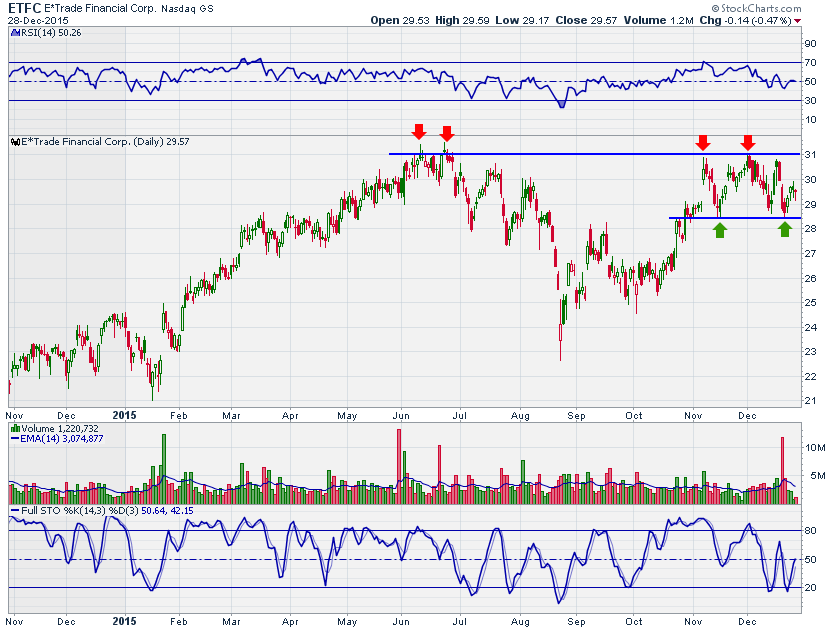The image size is (832, 628).
Task: Click the 10M volume axis label
Action: pos(815,448)
